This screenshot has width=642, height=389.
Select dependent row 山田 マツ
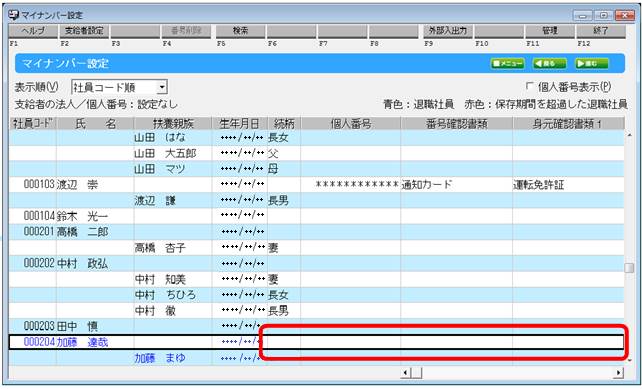point(316,169)
